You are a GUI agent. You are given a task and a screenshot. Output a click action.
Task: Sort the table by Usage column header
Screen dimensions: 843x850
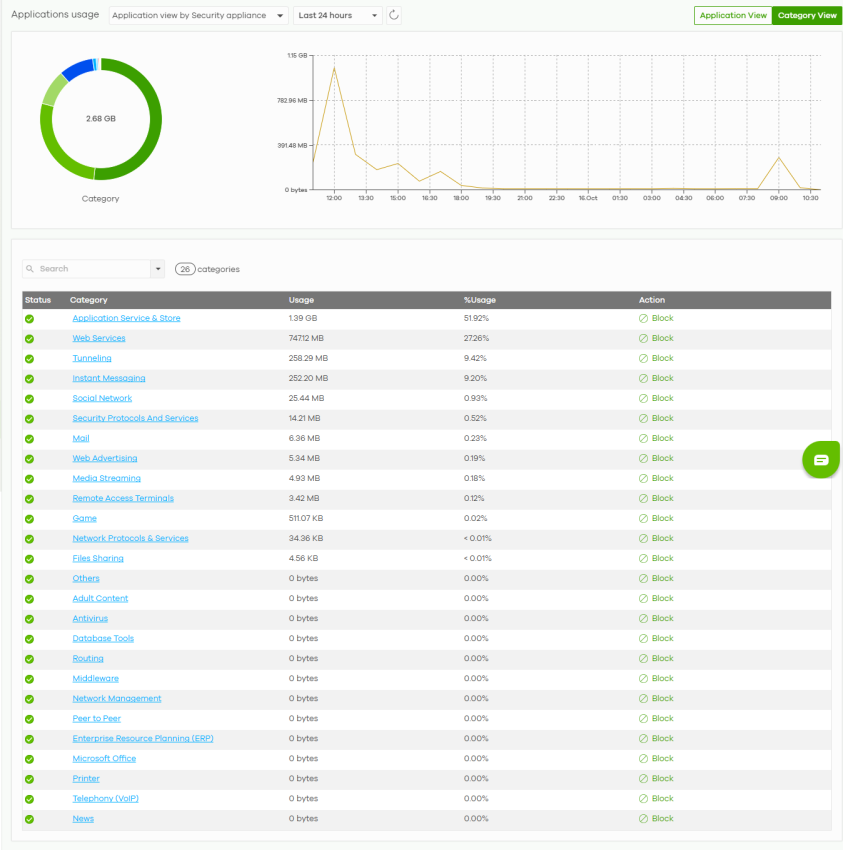pyautogui.click(x=301, y=300)
